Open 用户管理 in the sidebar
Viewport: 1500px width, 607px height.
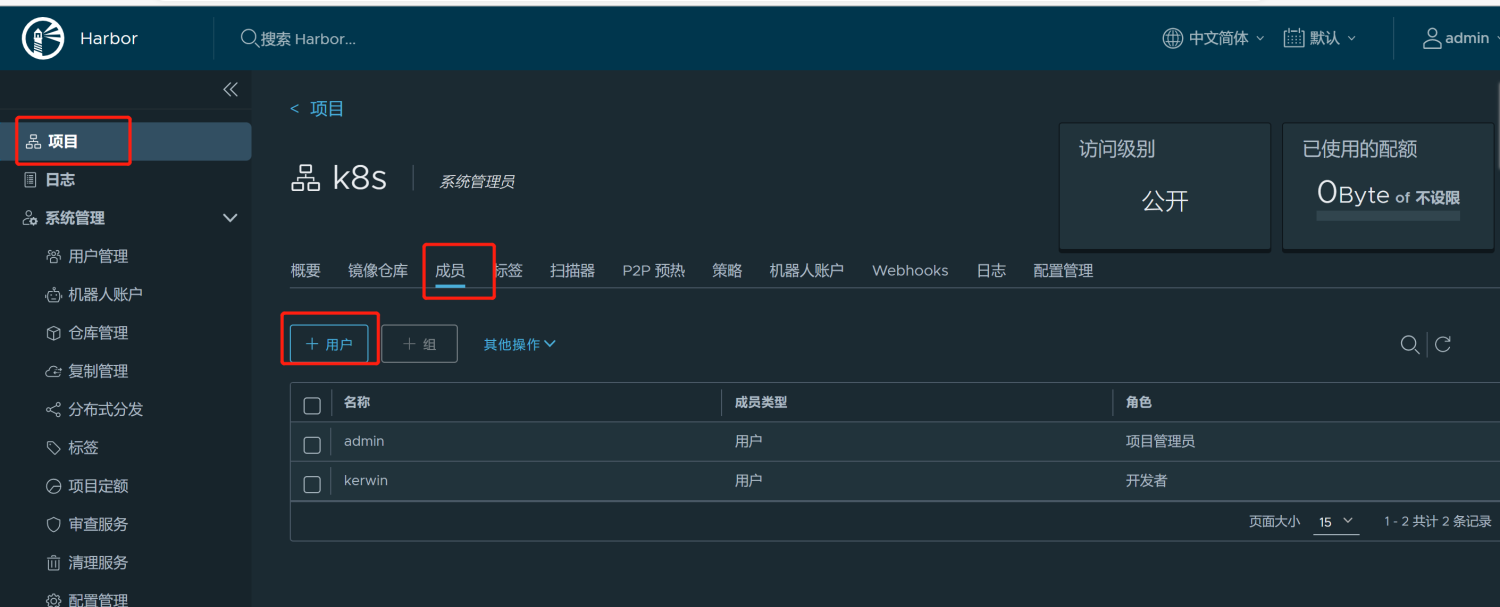click(98, 257)
